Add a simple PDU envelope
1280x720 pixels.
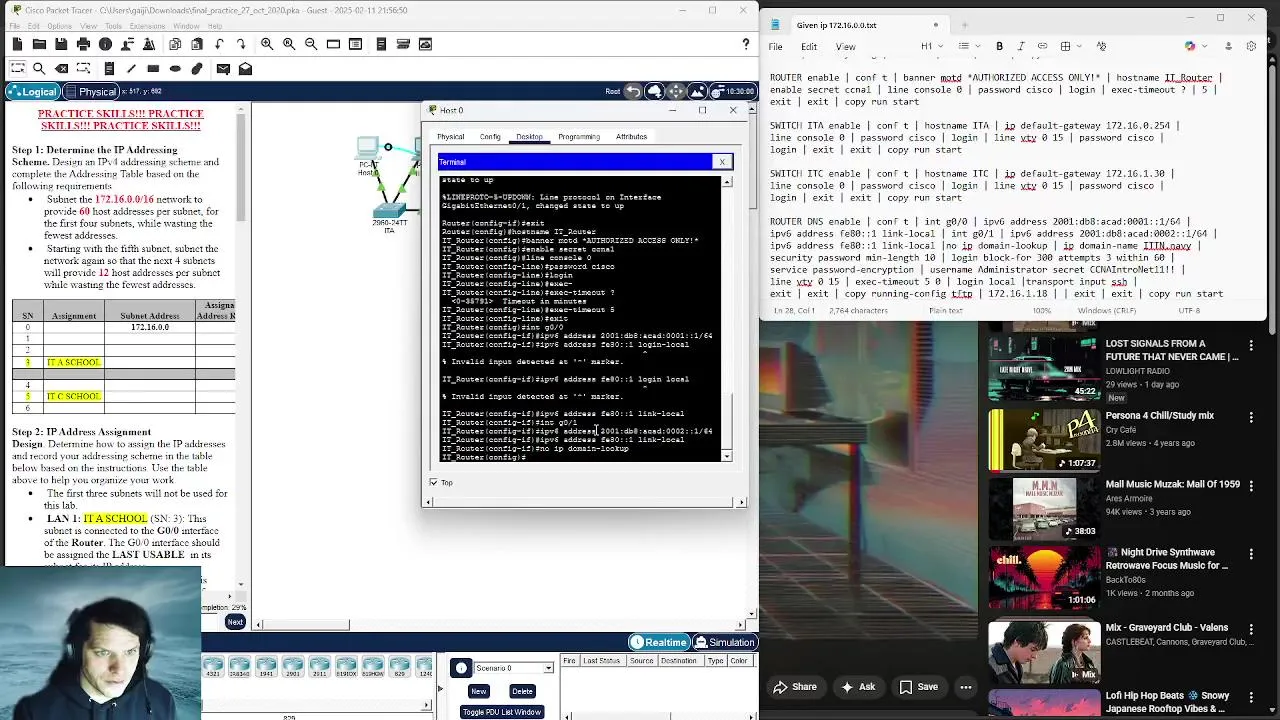(223, 68)
